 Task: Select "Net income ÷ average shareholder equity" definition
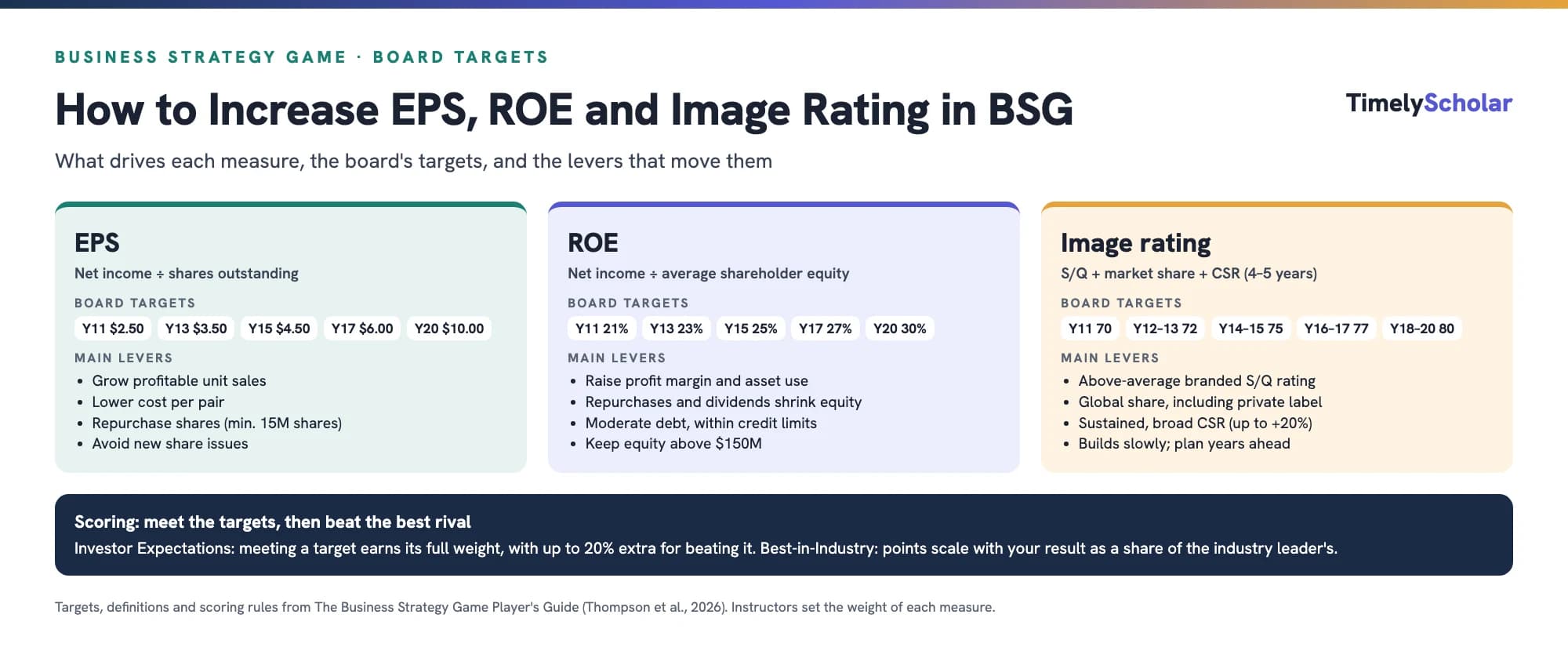click(x=708, y=273)
